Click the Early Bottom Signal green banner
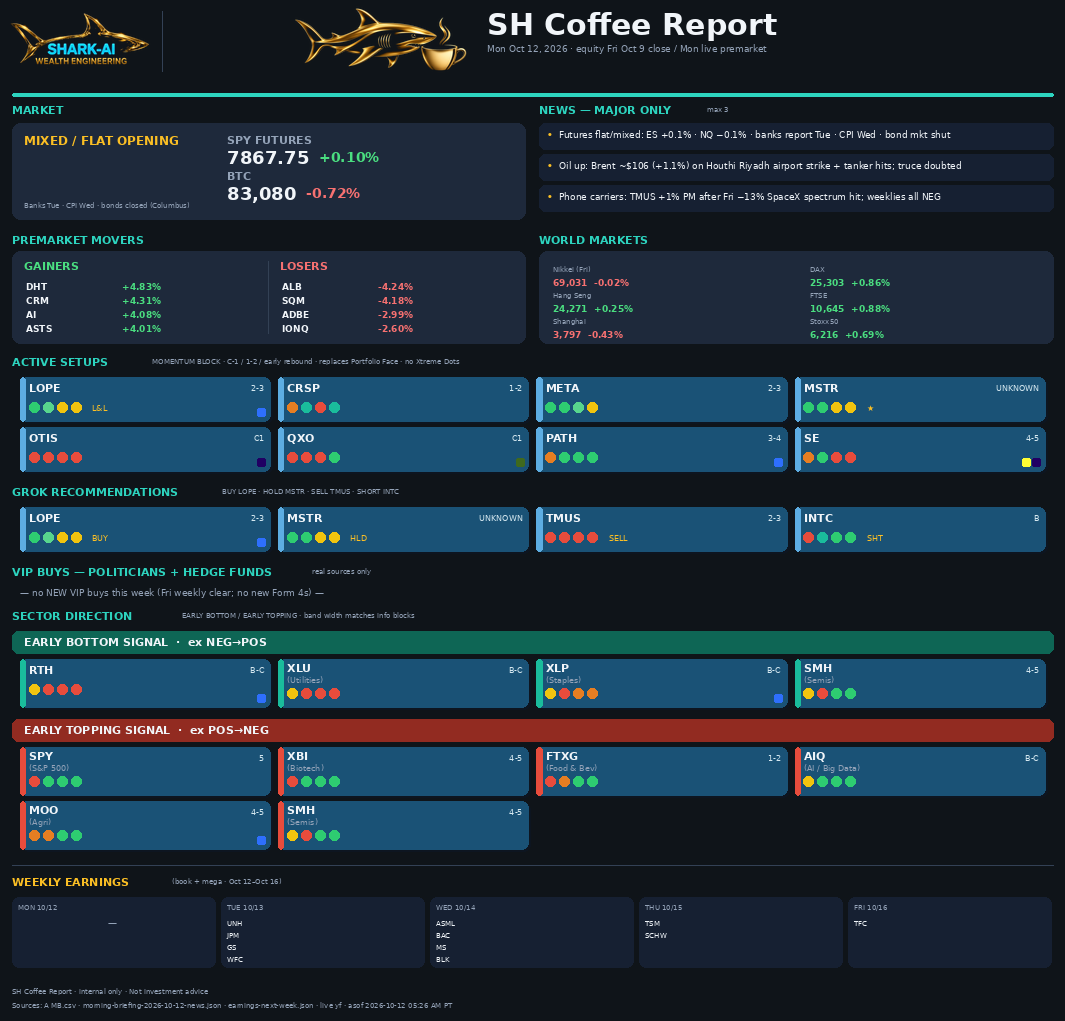 (x=532, y=643)
